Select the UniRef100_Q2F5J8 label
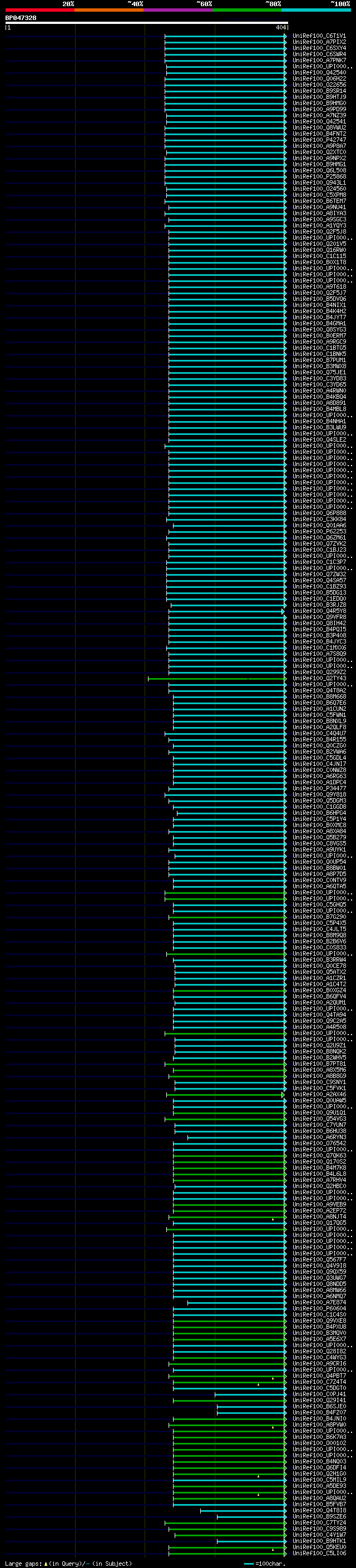Screen dimensions: 356x1568 point(319,231)
